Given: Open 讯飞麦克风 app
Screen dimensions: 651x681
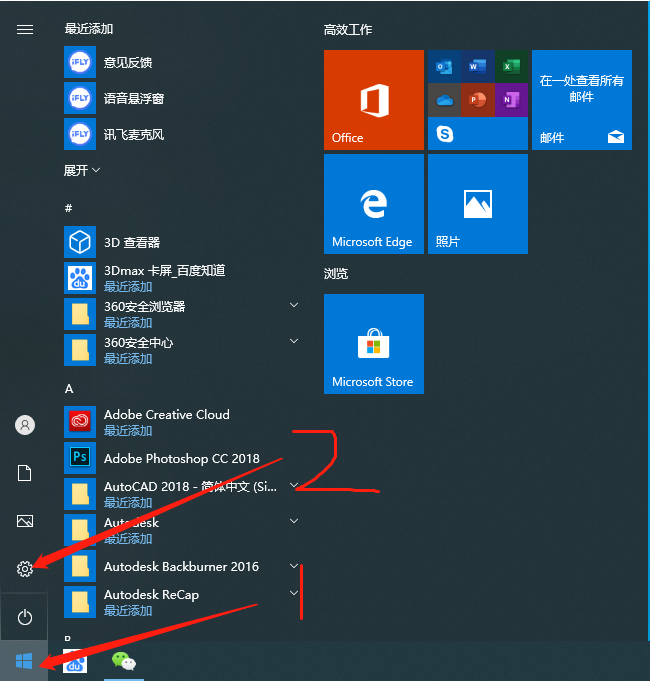Looking at the screenshot, I should click(182, 135).
